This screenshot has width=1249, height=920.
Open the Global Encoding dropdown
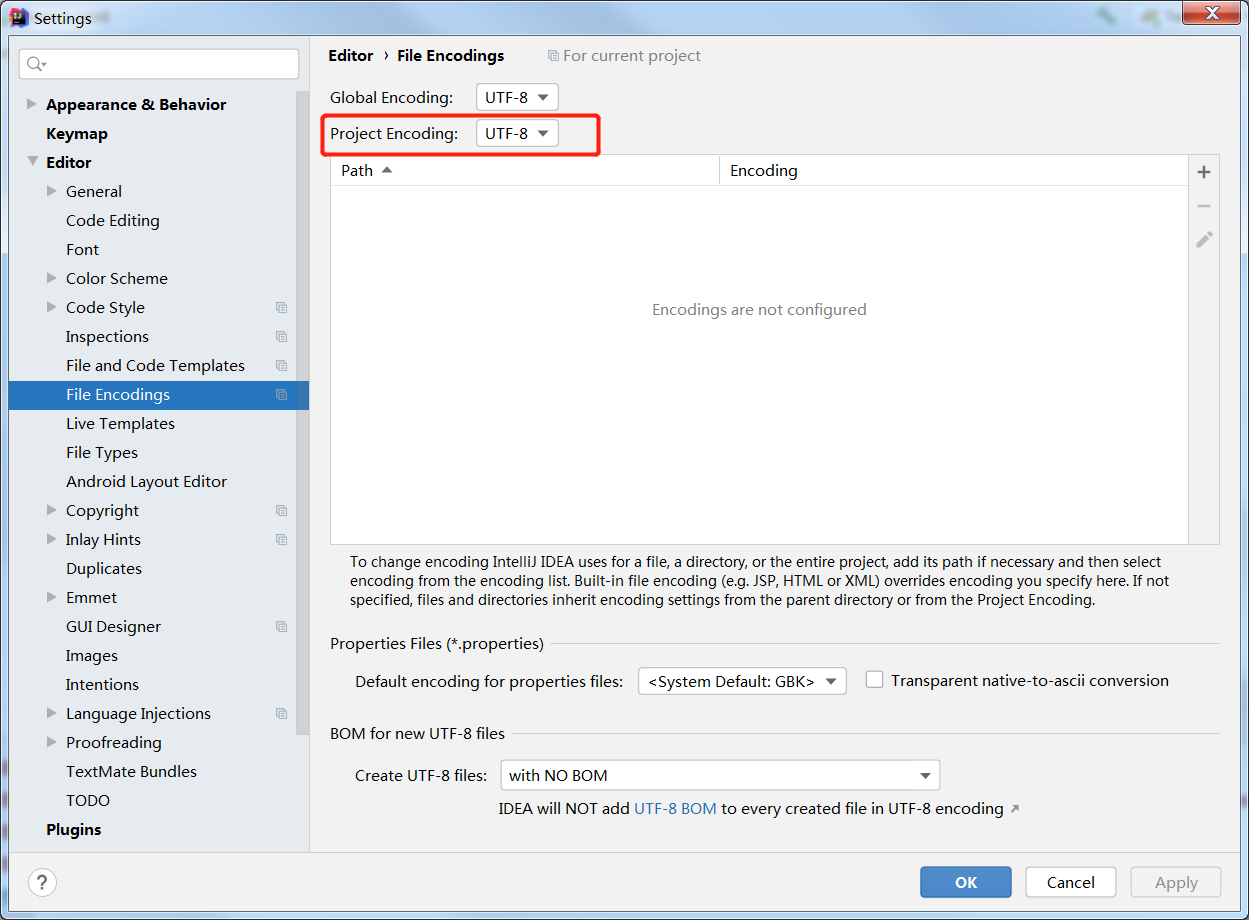click(517, 97)
